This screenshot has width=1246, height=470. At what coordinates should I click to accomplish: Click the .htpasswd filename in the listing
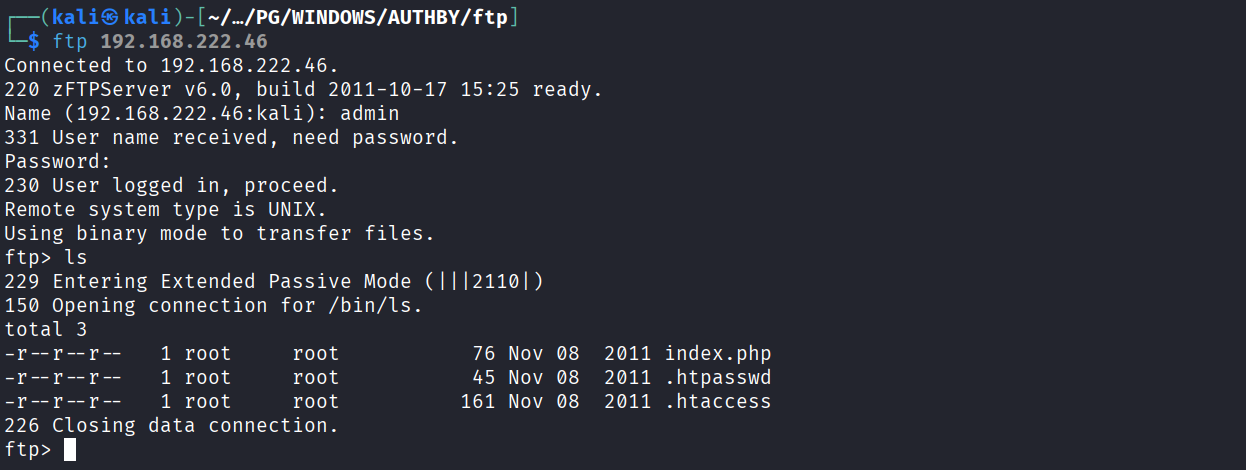(717, 378)
